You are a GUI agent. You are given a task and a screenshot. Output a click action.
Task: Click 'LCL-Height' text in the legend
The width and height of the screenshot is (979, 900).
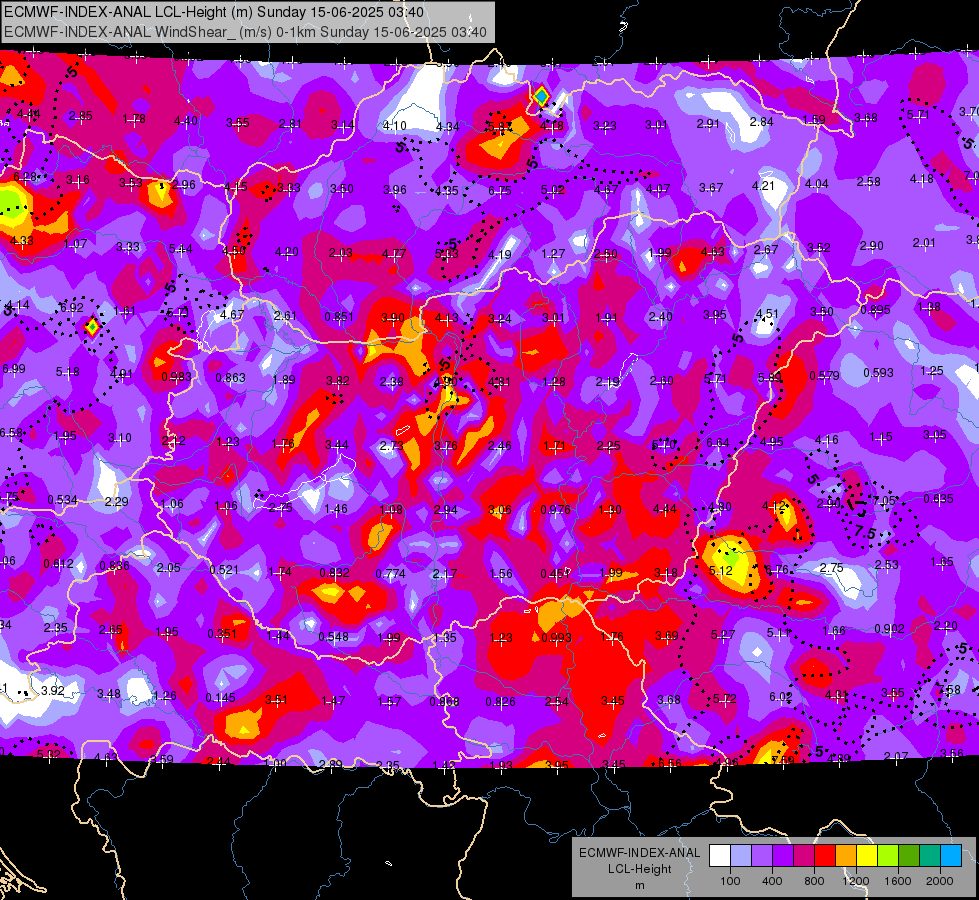tap(640, 869)
